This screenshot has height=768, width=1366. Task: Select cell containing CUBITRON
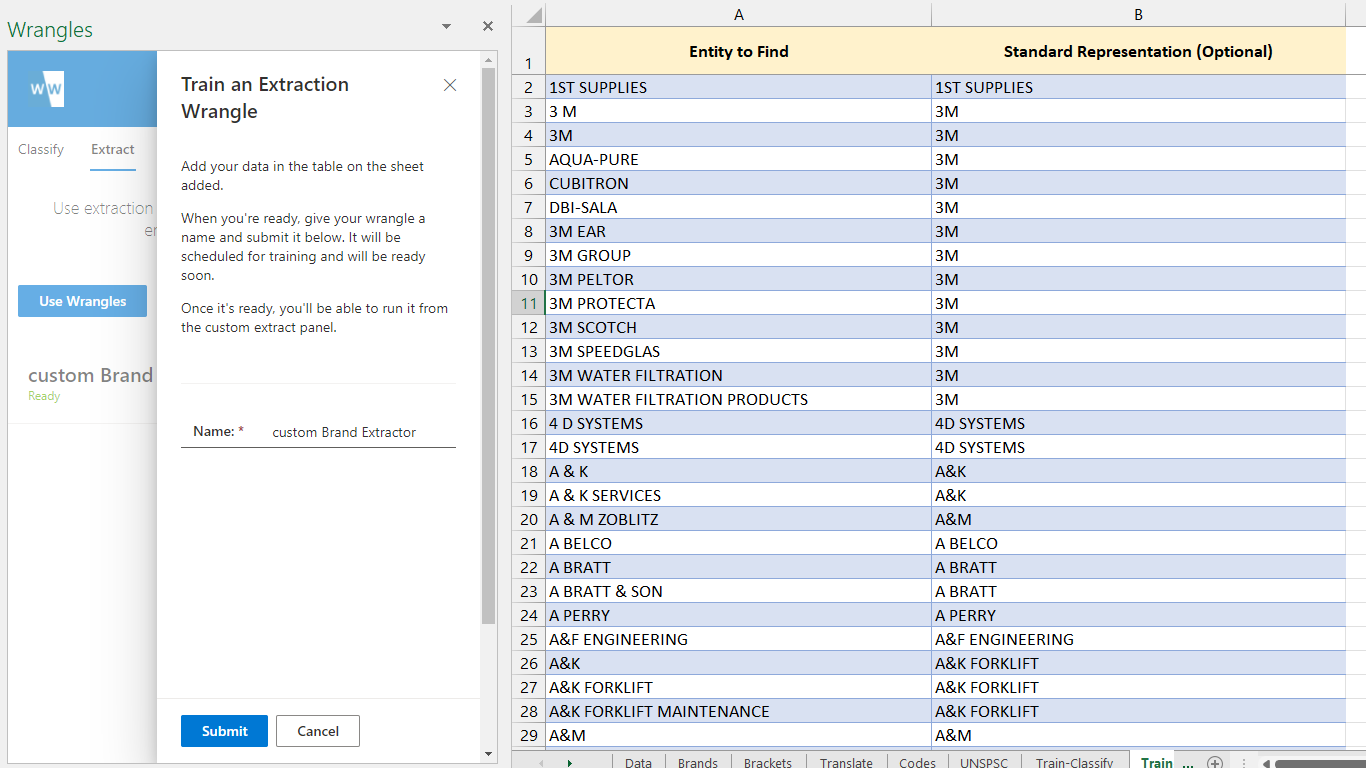click(x=738, y=183)
